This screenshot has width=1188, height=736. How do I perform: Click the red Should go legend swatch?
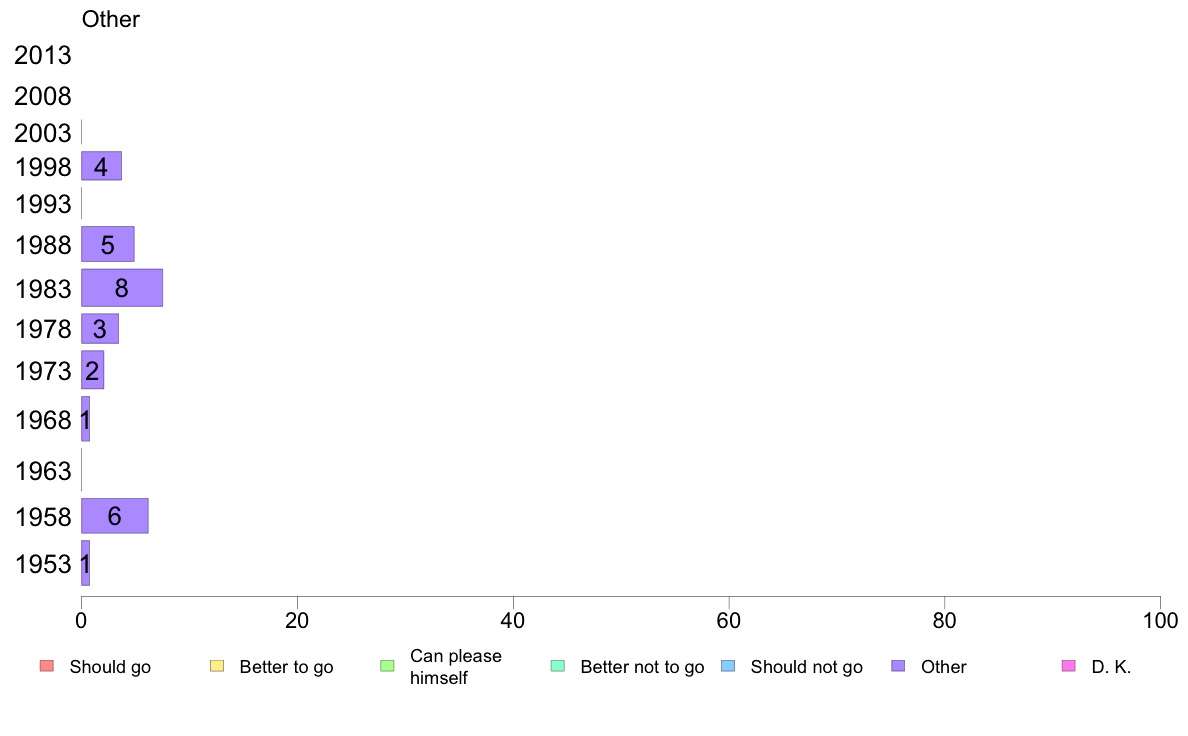click(x=47, y=666)
